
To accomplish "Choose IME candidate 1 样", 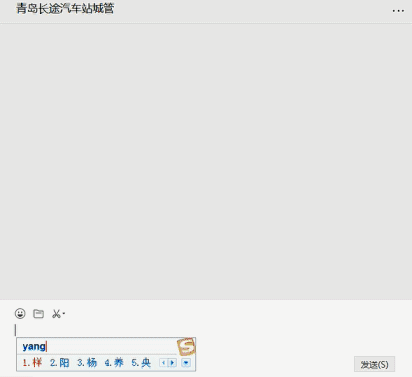I will pyautogui.click(x=33, y=362).
